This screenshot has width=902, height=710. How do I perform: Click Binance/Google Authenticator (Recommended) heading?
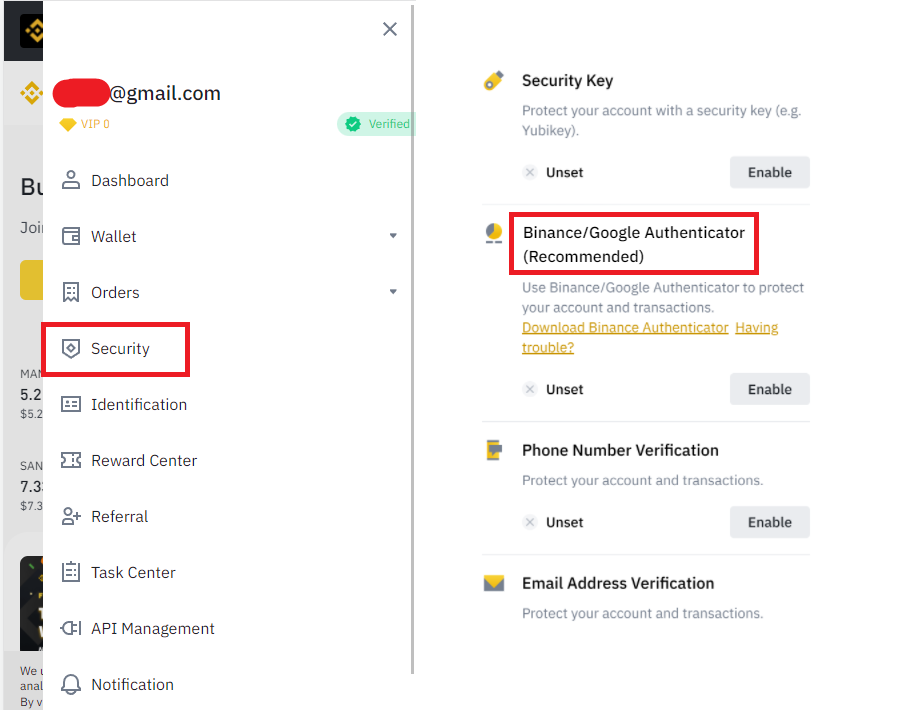point(634,244)
